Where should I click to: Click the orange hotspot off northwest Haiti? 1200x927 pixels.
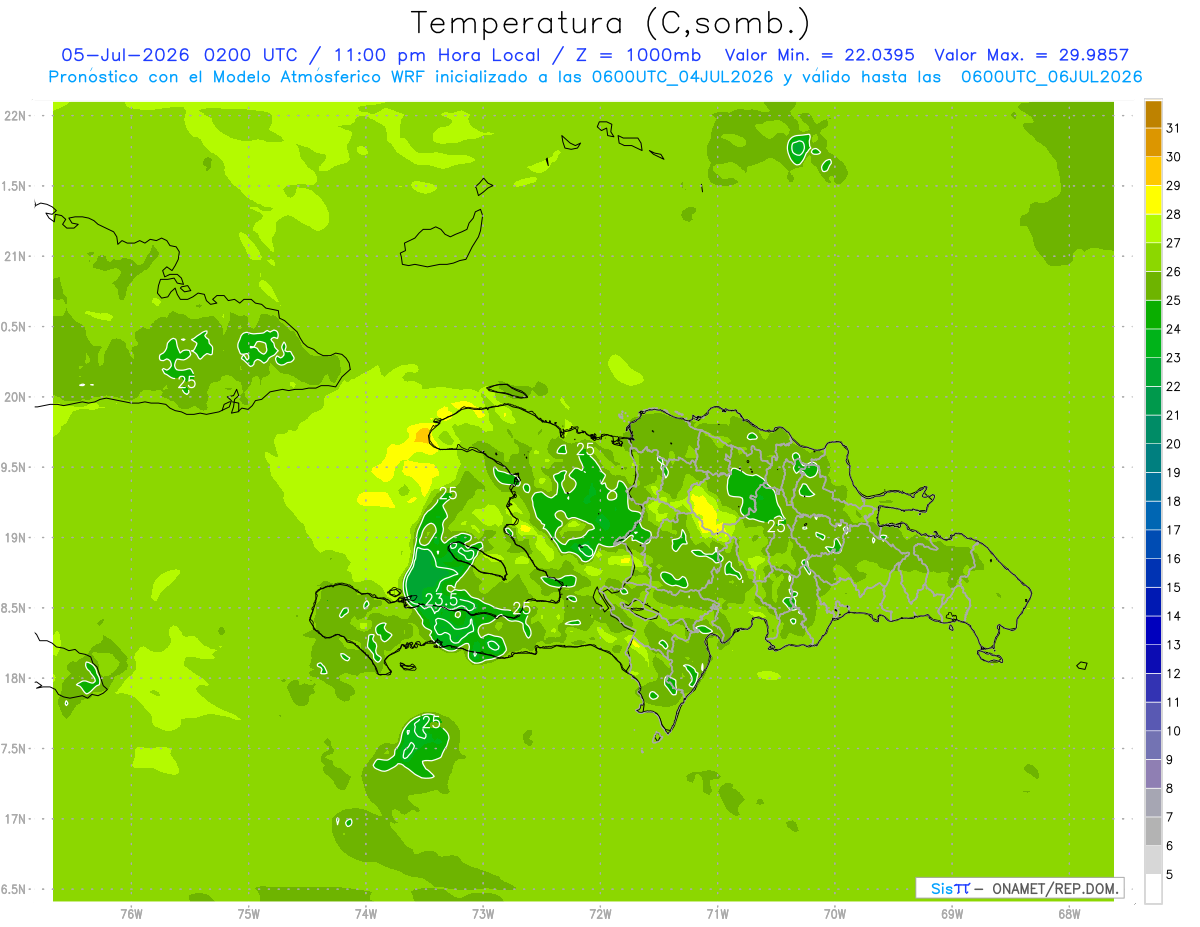[423, 434]
